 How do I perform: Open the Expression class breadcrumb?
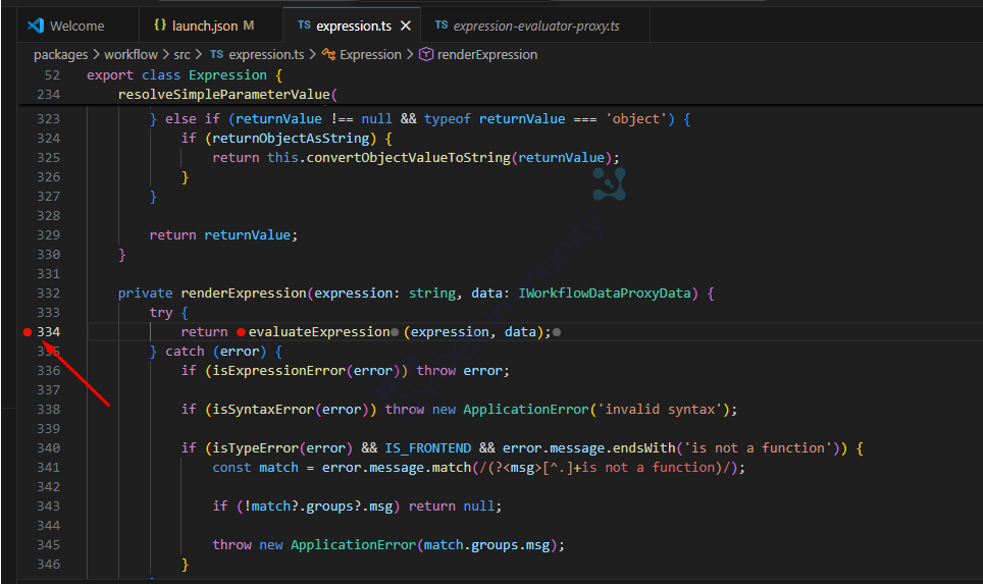371,55
